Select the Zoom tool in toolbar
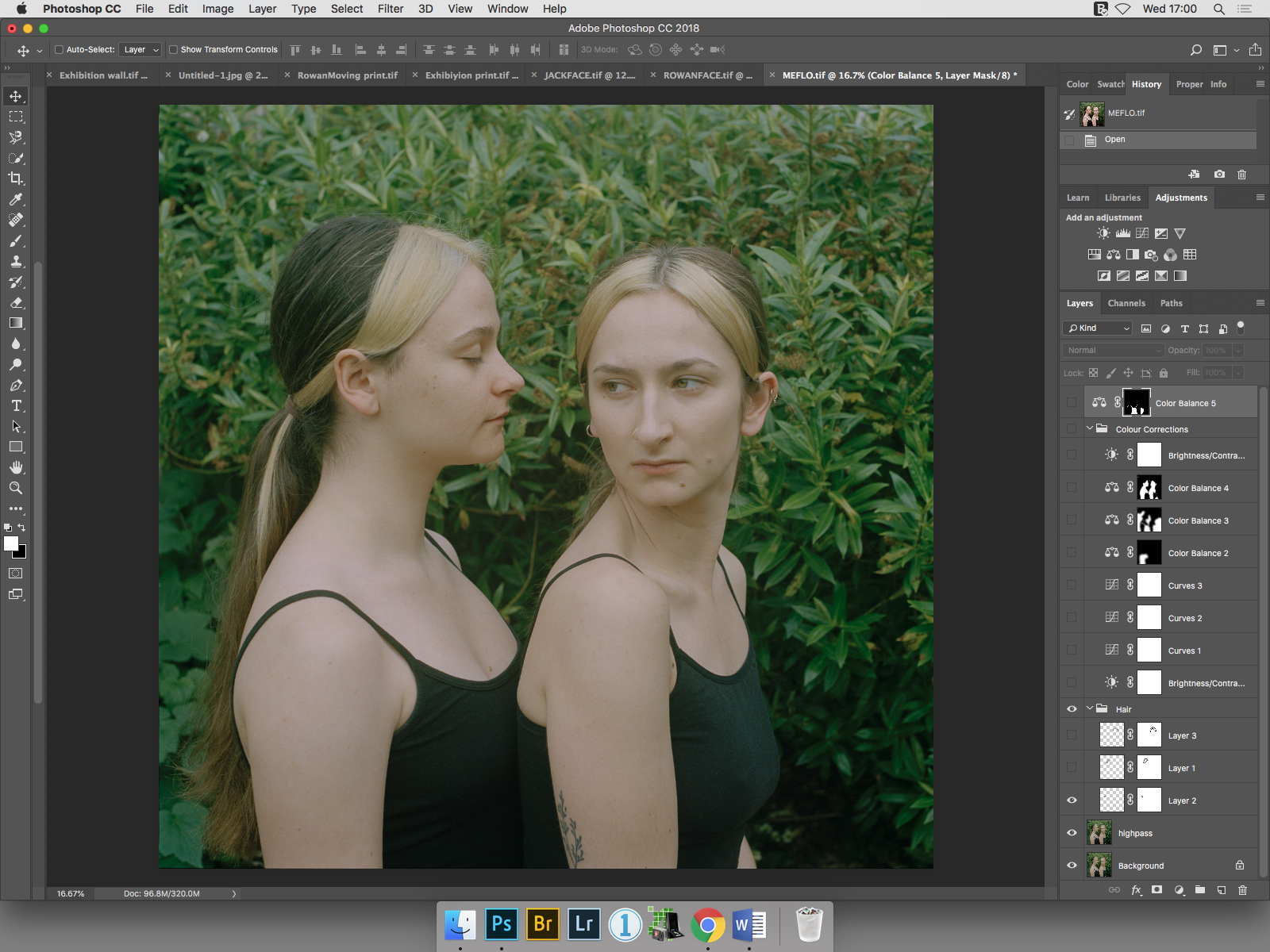Viewport: 1270px width, 952px height. click(16, 488)
